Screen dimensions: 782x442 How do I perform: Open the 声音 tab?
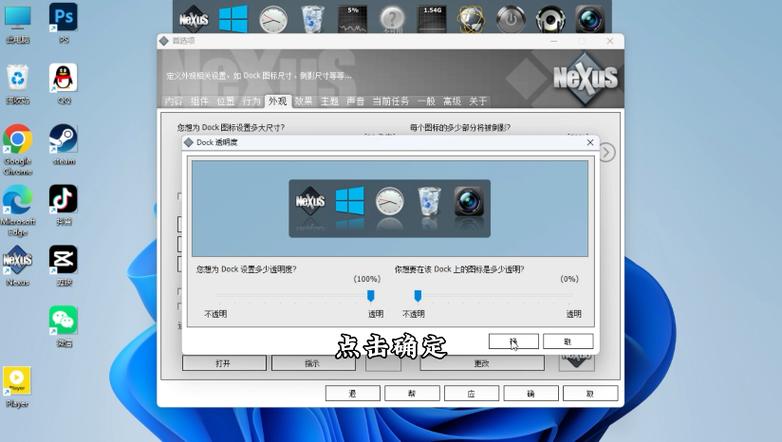click(355, 101)
